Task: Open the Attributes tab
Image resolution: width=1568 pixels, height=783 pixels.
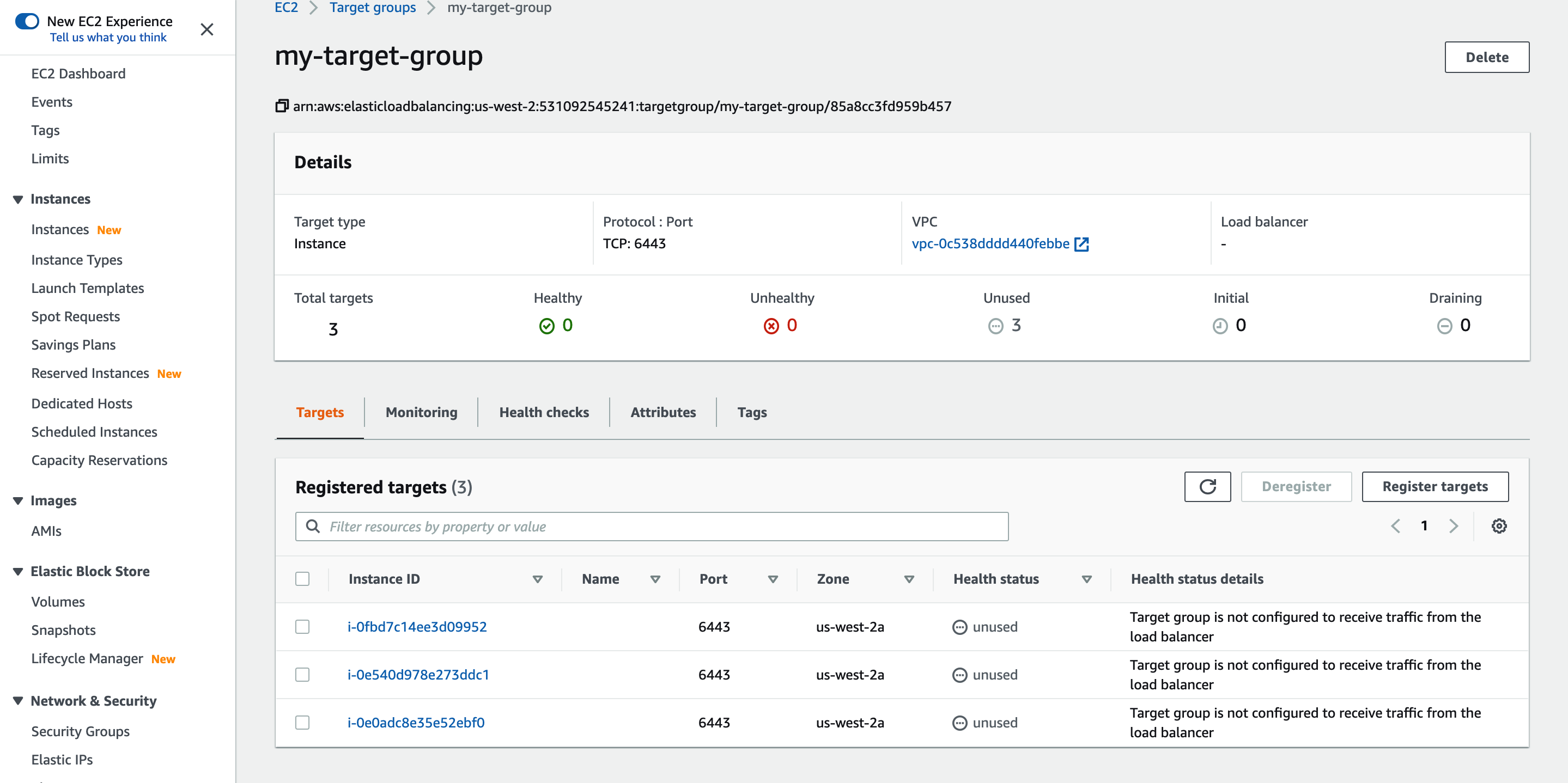Action: tap(663, 413)
